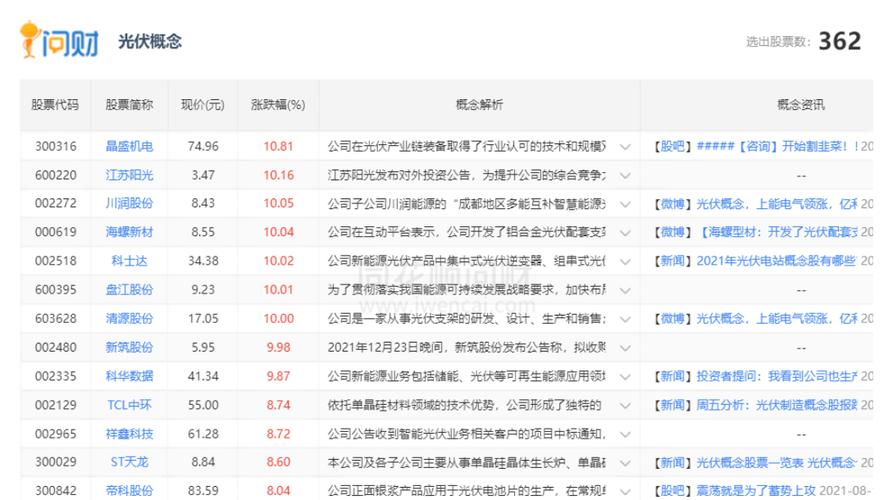The height and width of the screenshot is (500, 893).
Task: Open stock link 新筑股份
Action: pos(129,347)
